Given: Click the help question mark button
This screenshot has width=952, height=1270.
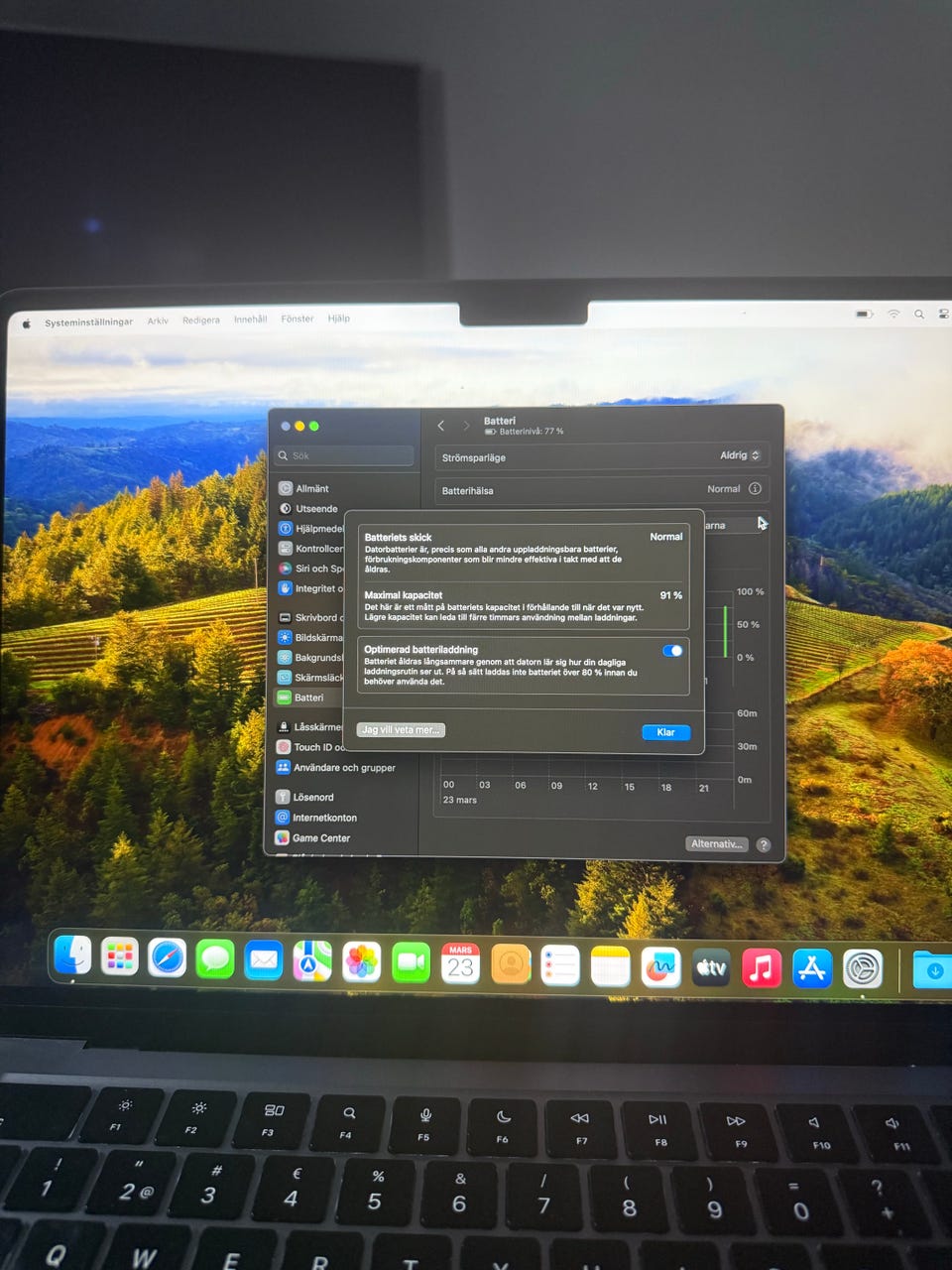Looking at the screenshot, I should (x=764, y=844).
